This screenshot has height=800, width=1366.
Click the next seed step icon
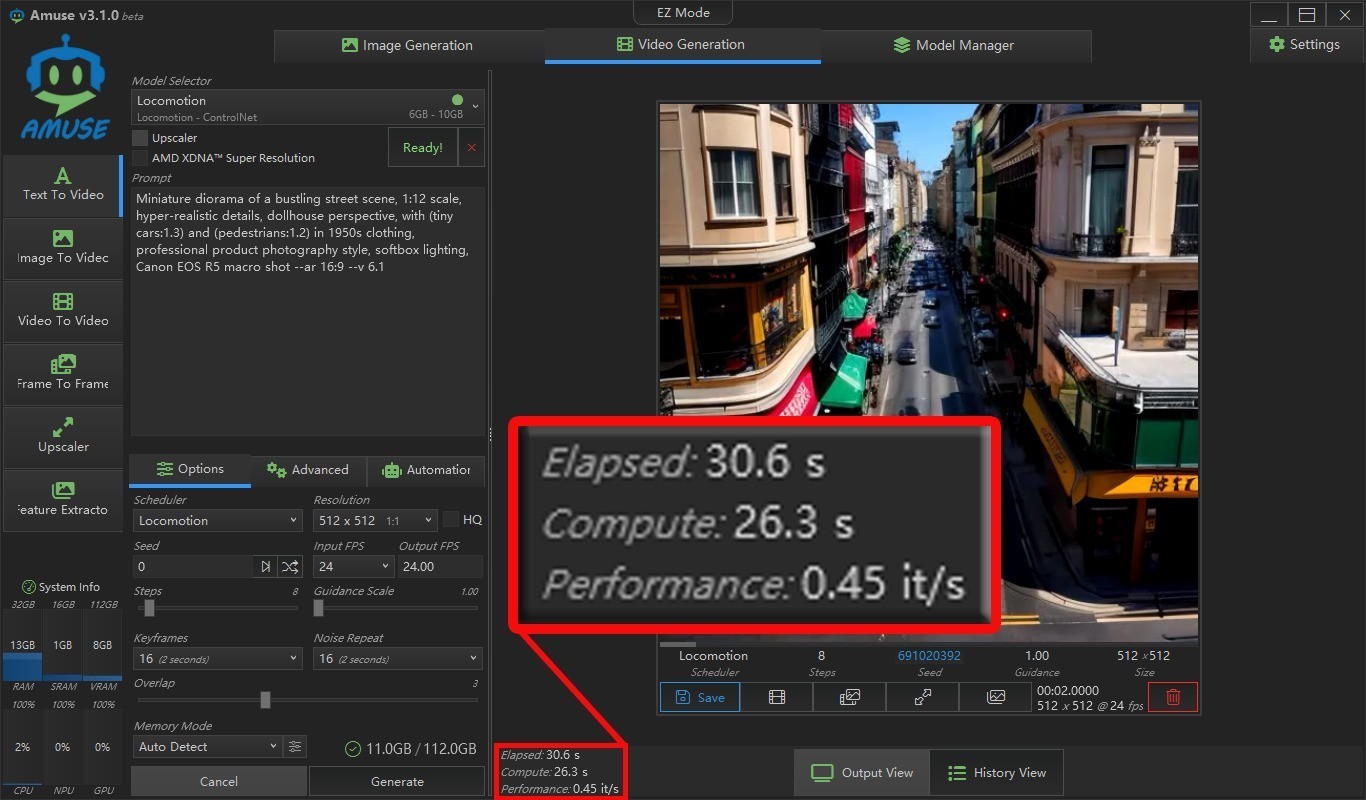point(265,566)
